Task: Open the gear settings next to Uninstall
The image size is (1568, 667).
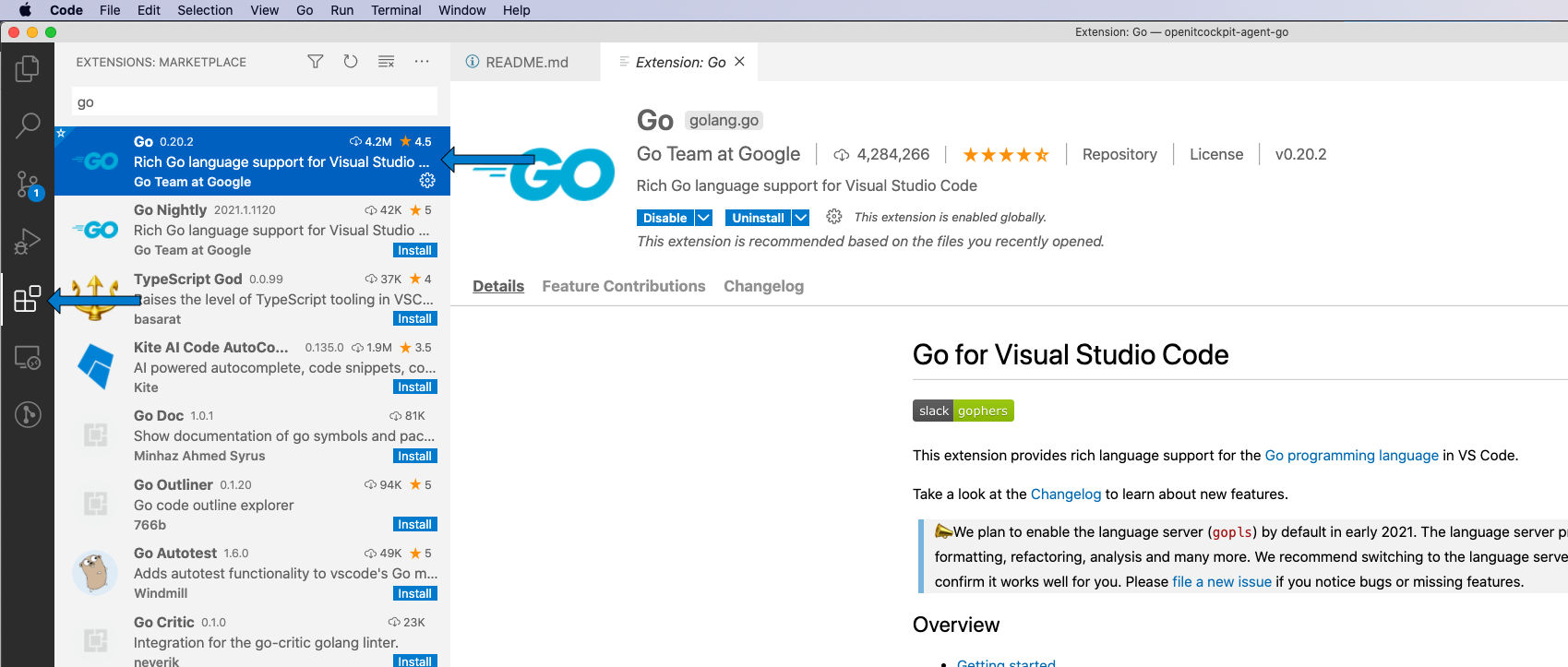Action: click(x=834, y=217)
